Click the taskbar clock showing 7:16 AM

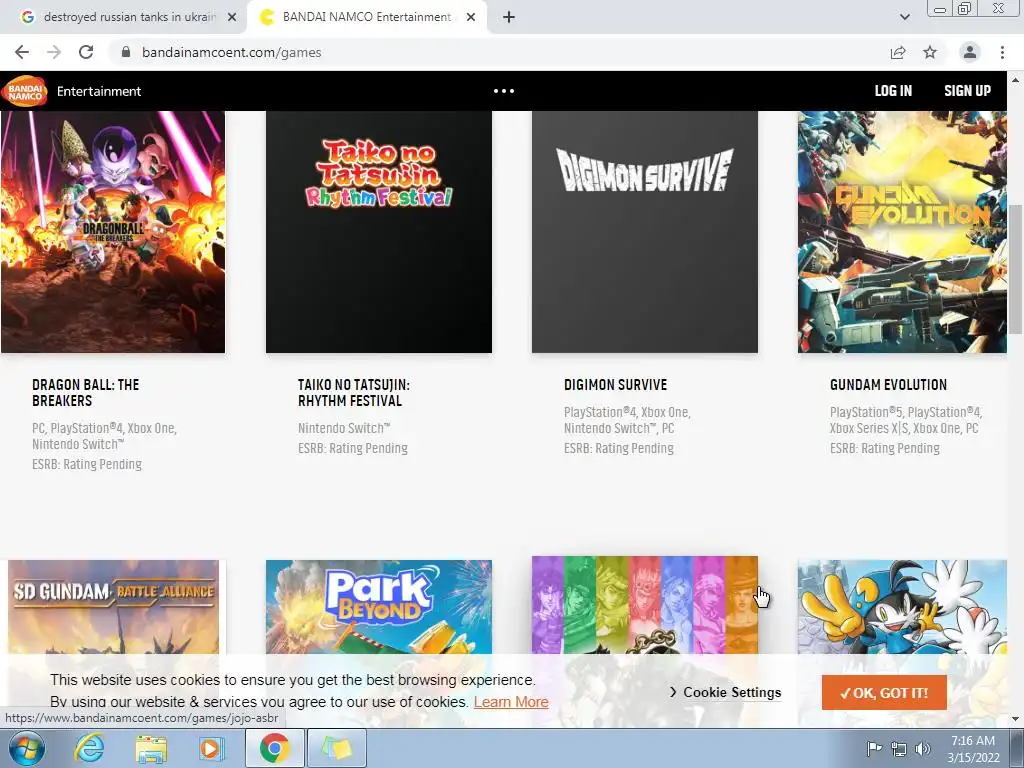tap(973, 748)
